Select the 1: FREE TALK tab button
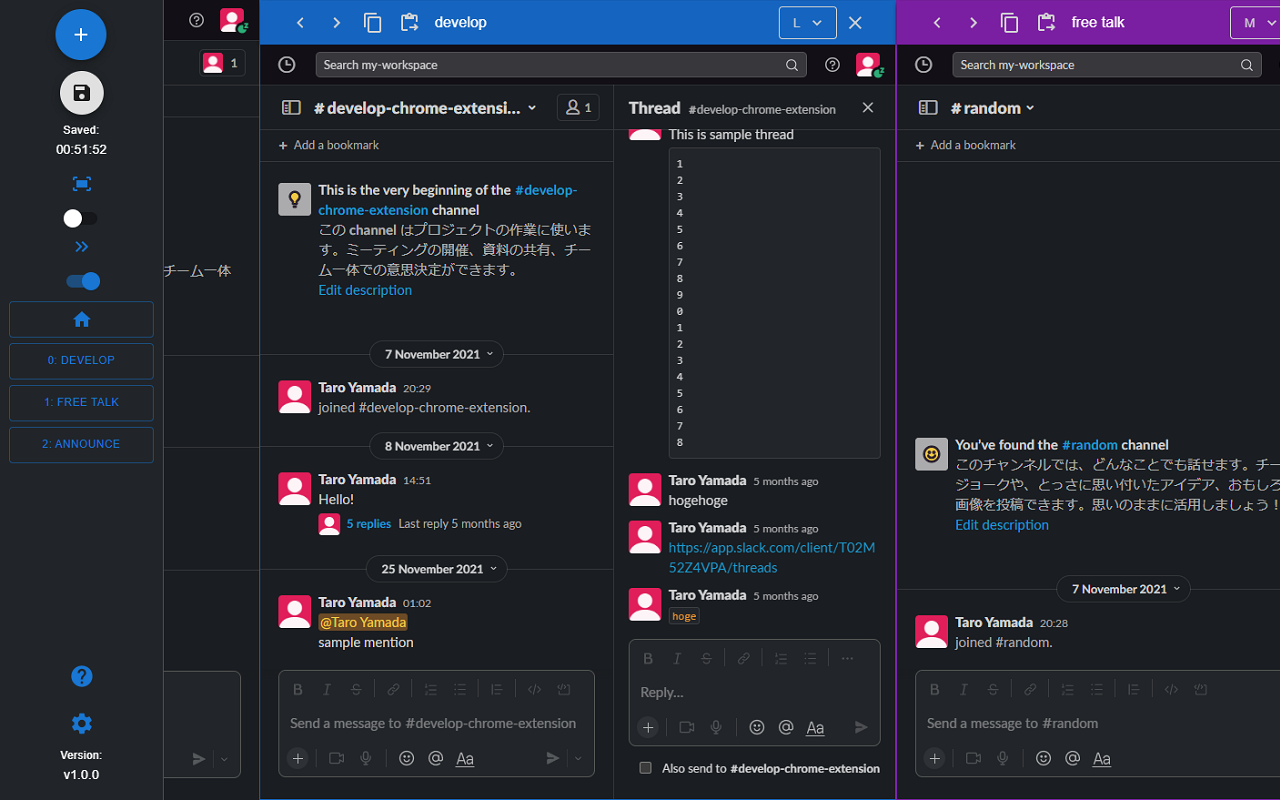This screenshot has width=1280, height=800. click(x=82, y=403)
